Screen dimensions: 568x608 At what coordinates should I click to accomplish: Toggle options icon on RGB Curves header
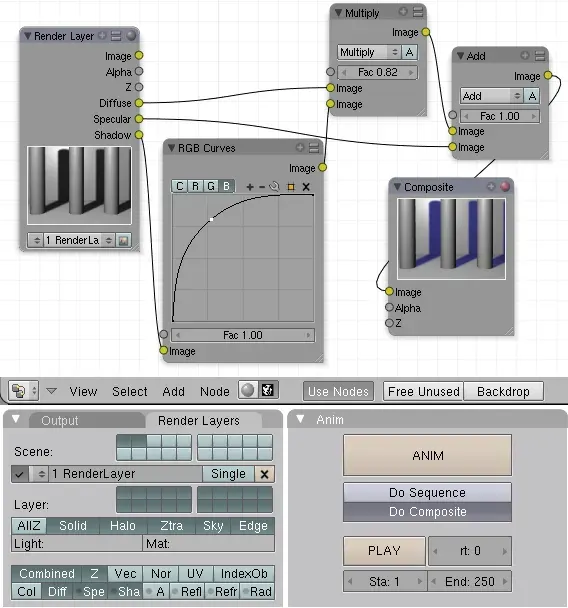(x=314, y=148)
